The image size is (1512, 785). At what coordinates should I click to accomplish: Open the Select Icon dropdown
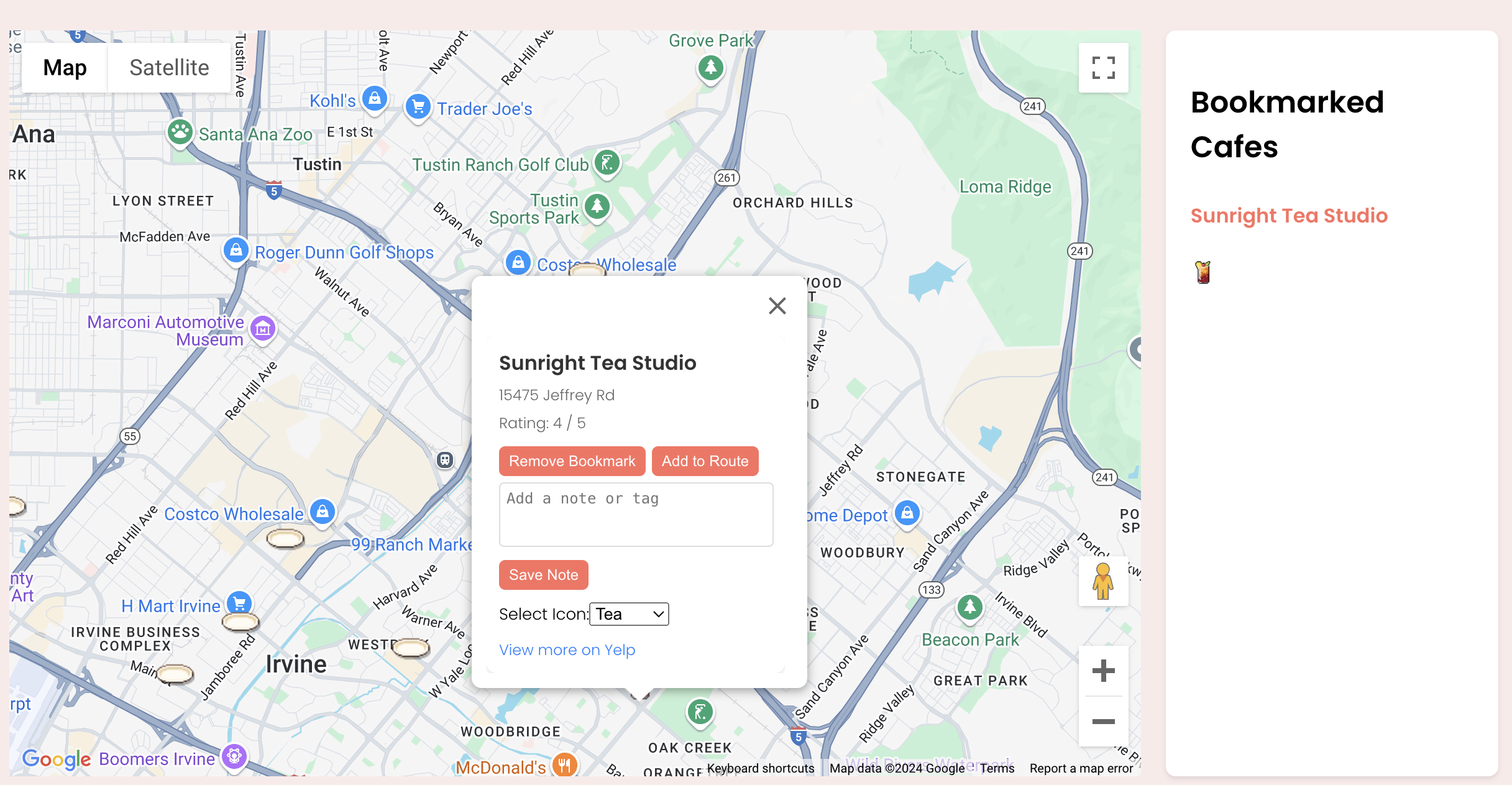629,614
